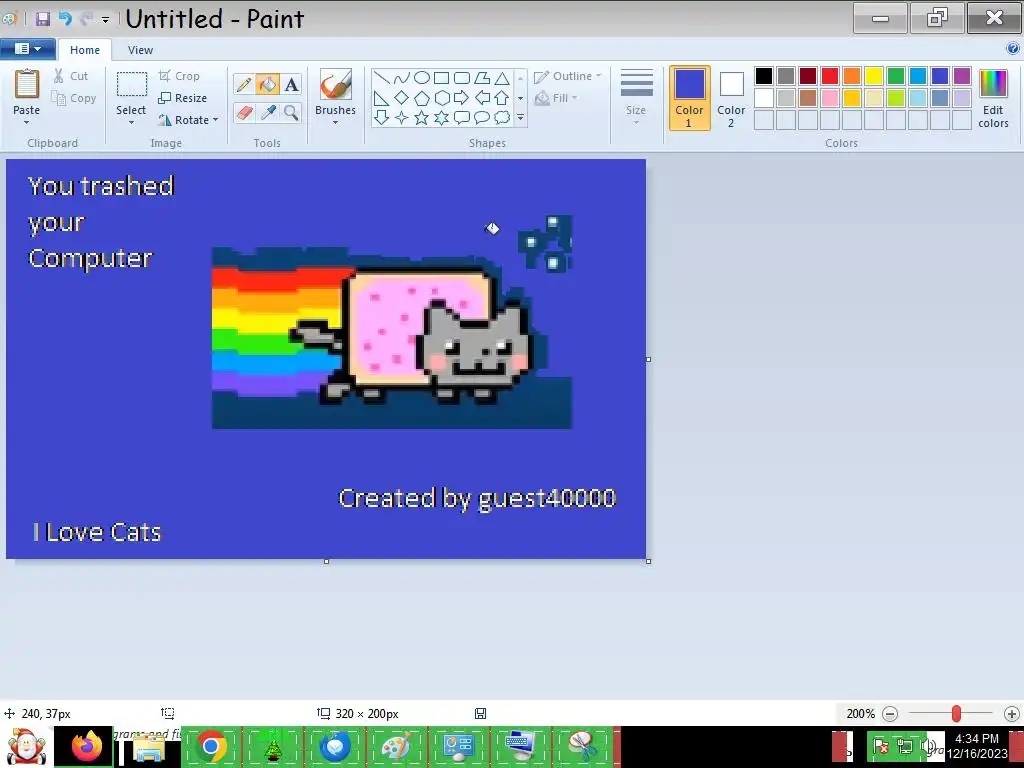Choose the Rectangle shape

point(441,78)
